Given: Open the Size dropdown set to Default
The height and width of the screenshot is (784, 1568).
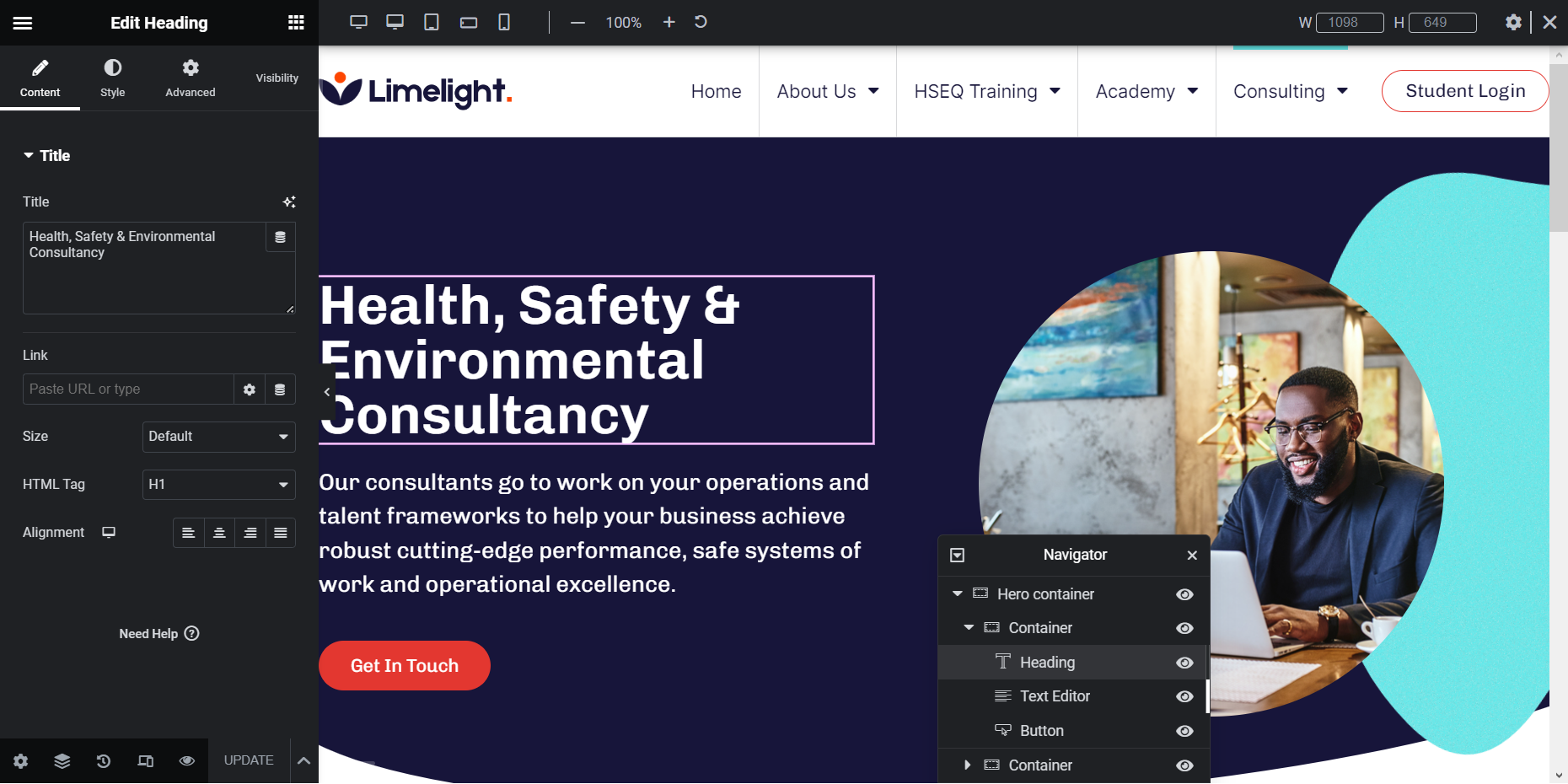Looking at the screenshot, I should 218,437.
